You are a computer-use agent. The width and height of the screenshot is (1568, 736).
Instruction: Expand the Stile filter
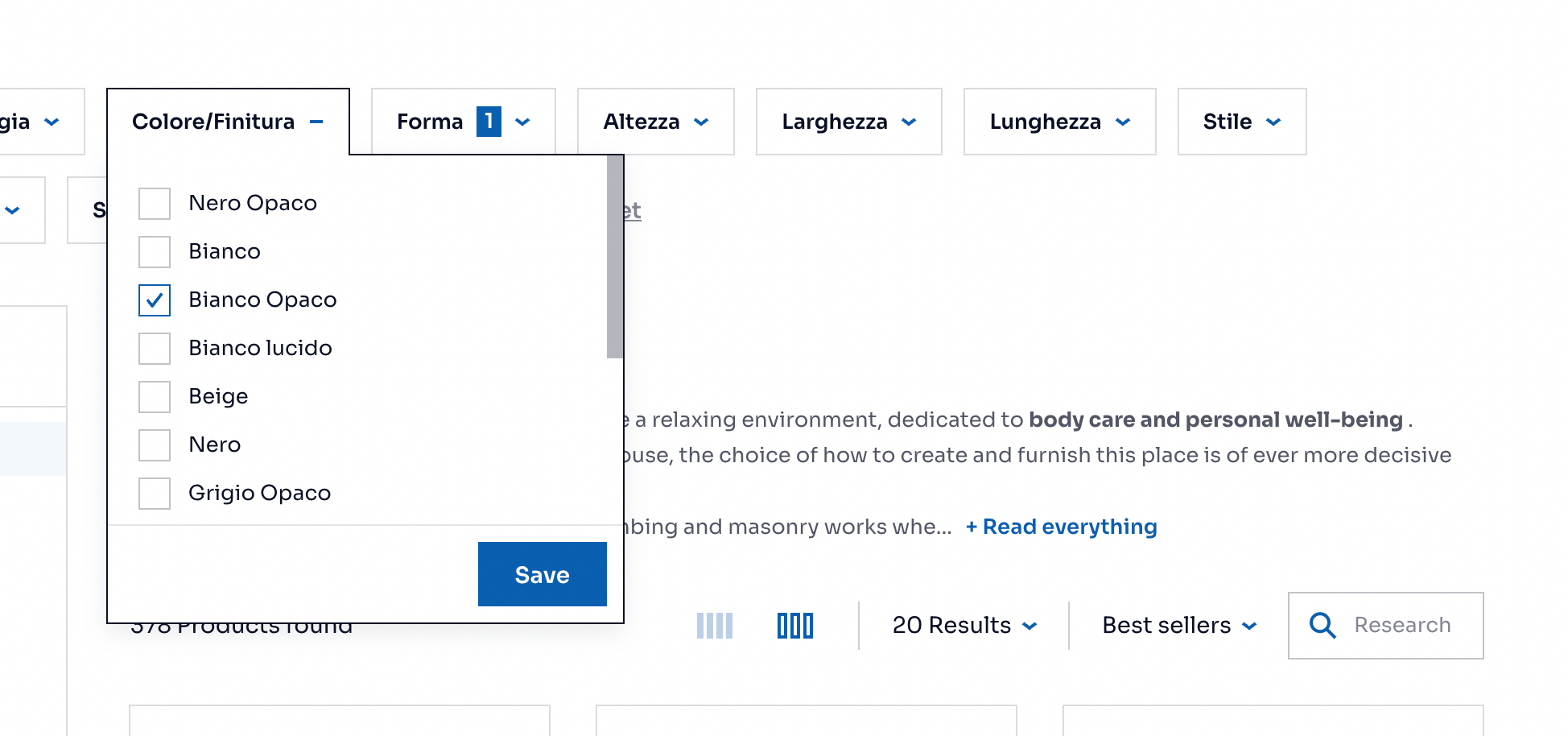tap(1241, 122)
